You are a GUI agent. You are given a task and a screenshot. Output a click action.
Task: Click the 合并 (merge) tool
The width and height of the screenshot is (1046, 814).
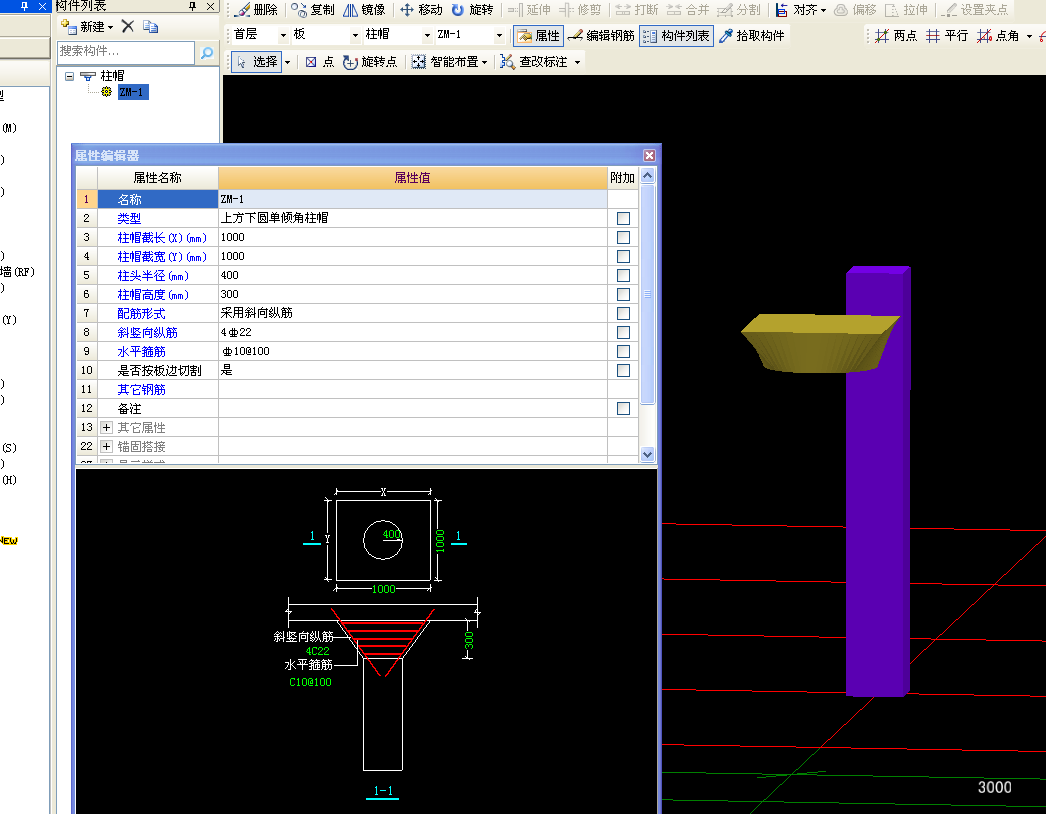point(688,10)
